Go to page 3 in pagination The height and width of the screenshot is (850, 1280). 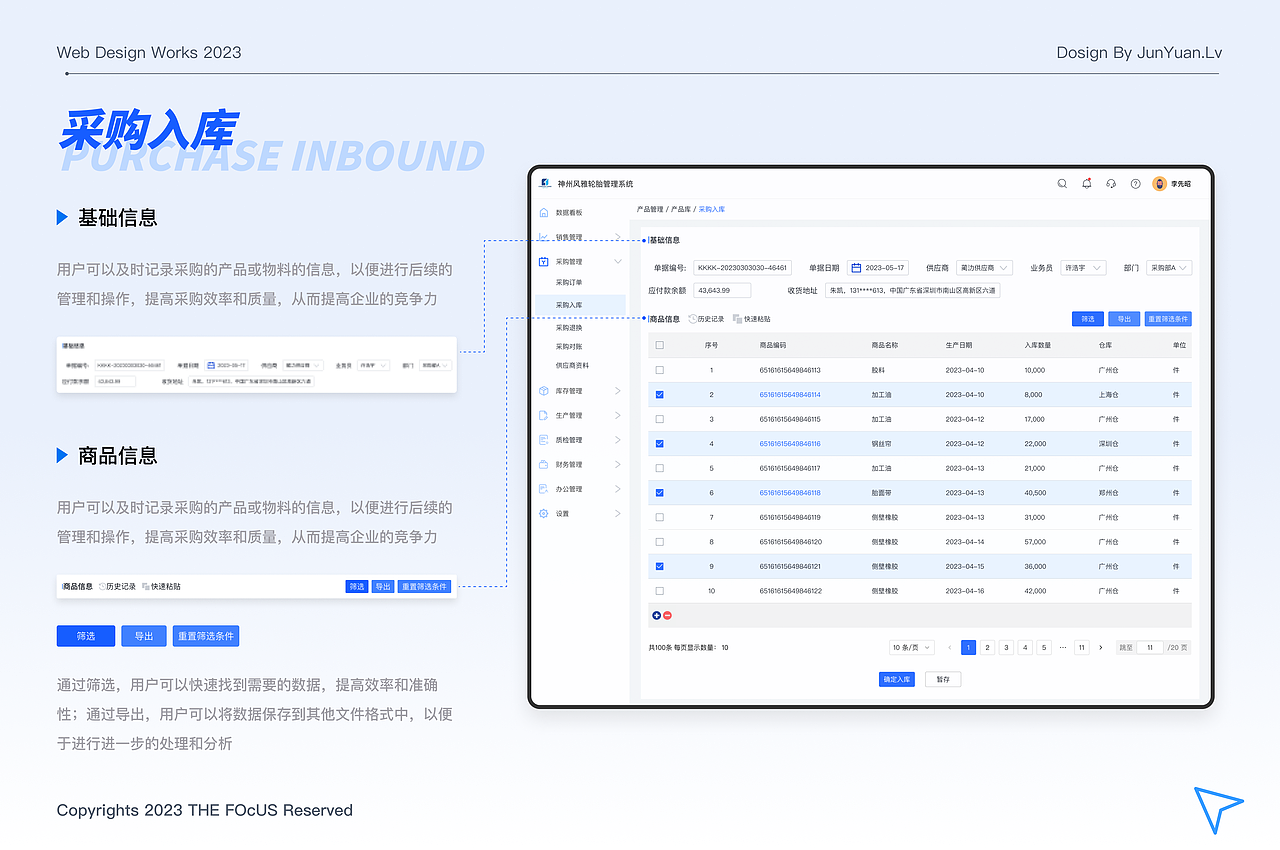click(x=1006, y=648)
